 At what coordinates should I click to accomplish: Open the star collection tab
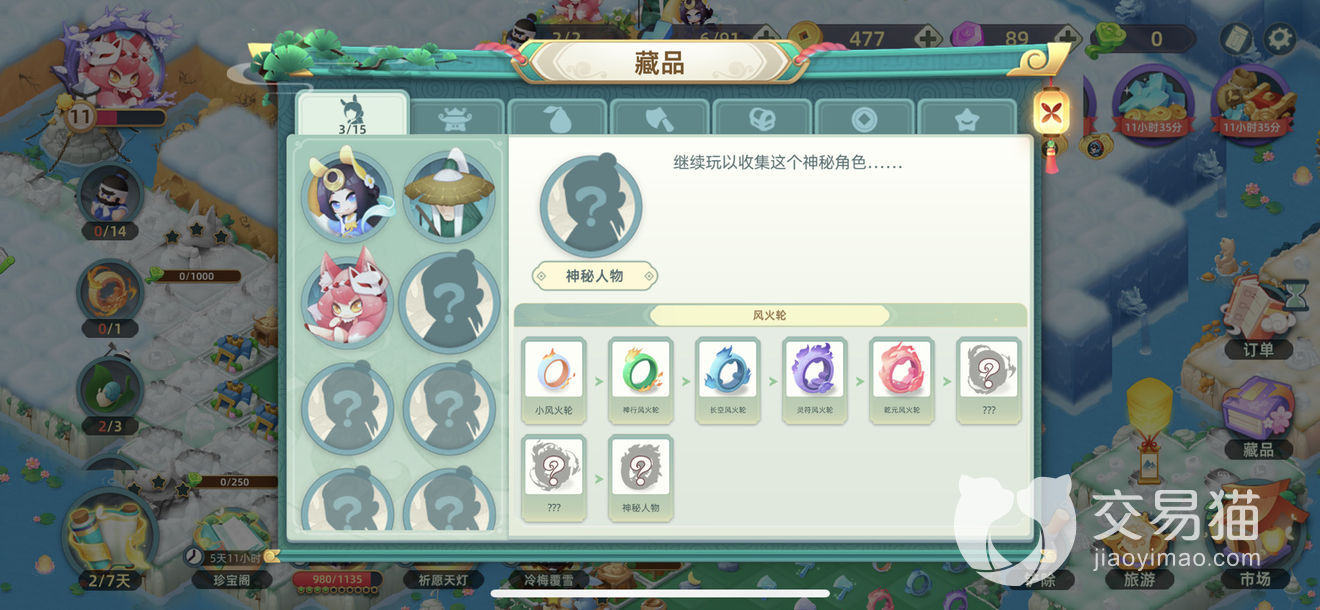967,119
